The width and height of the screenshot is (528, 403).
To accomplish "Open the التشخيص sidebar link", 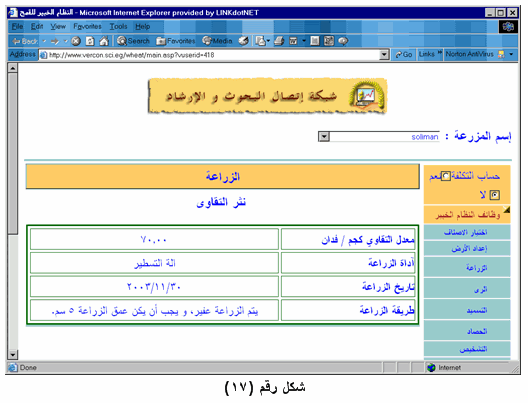I will 467,349.
